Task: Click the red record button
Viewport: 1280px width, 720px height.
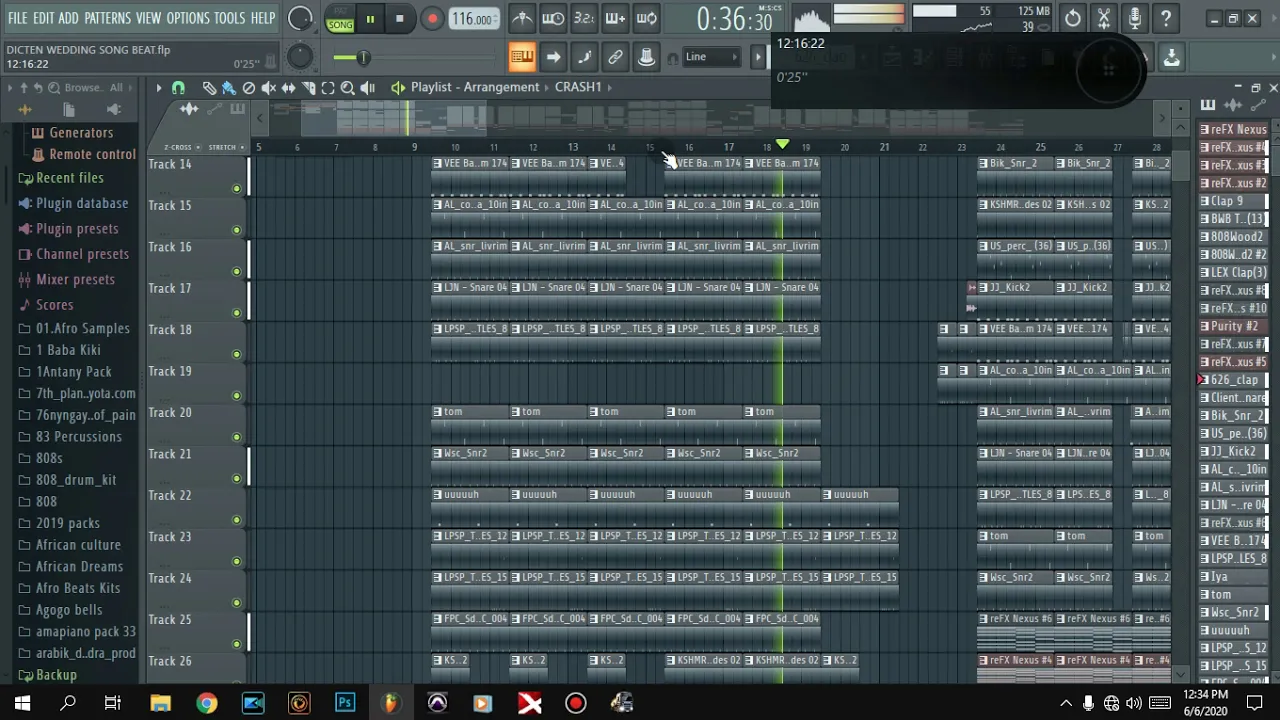Action: click(x=432, y=19)
